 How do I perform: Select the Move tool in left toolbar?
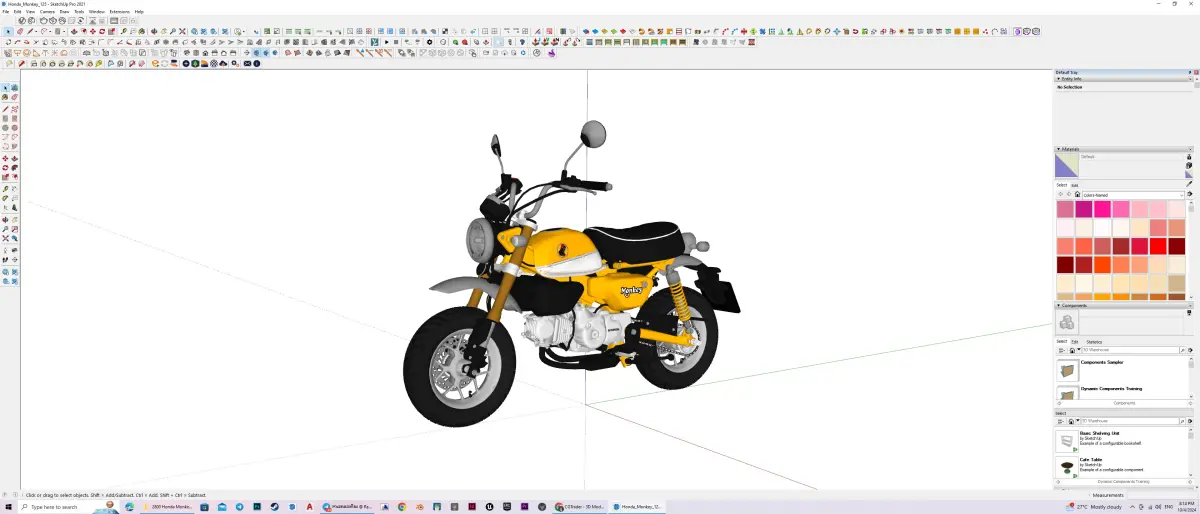[5, 157]
